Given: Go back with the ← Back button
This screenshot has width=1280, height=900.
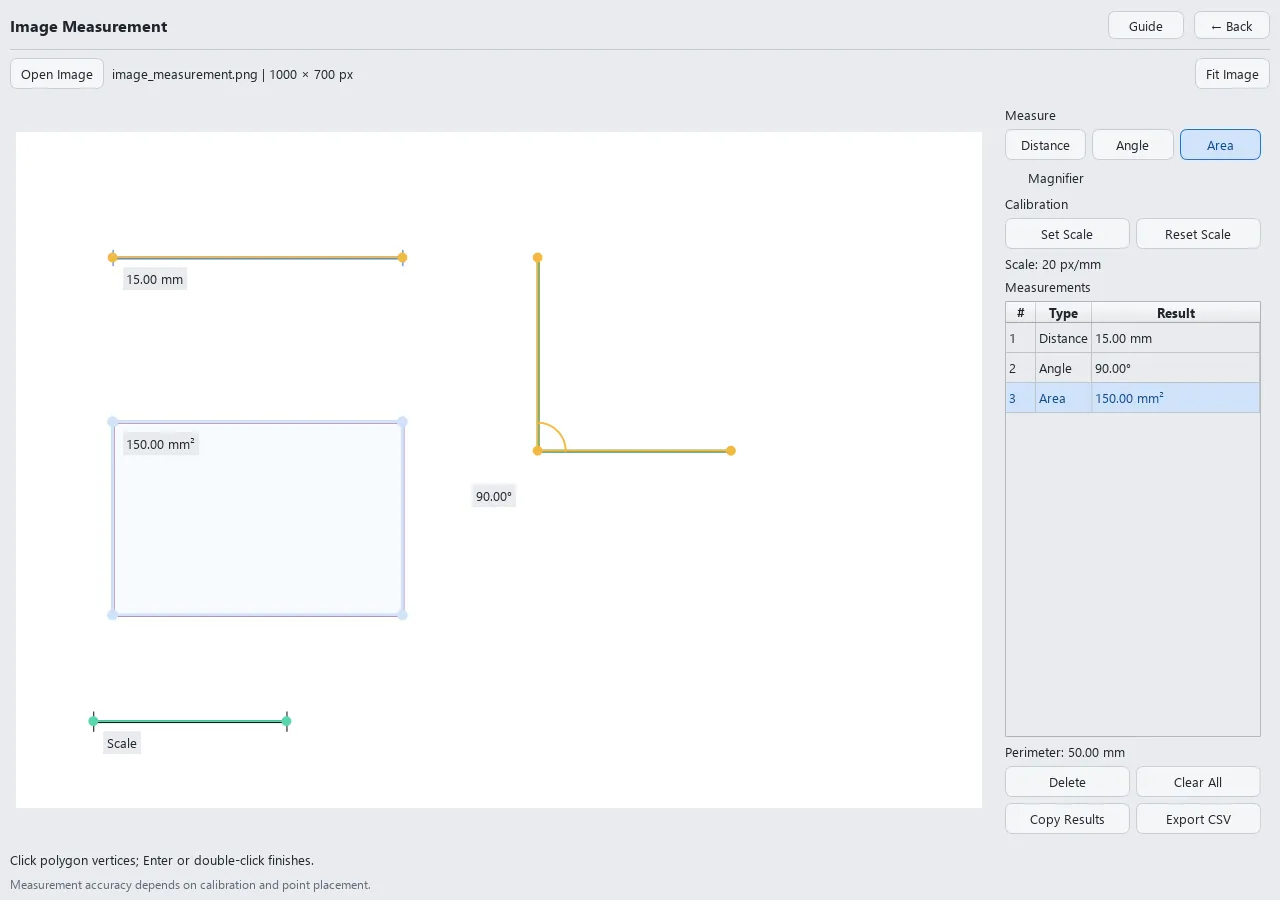Looking at the screenshot, I should point(1232,26).
